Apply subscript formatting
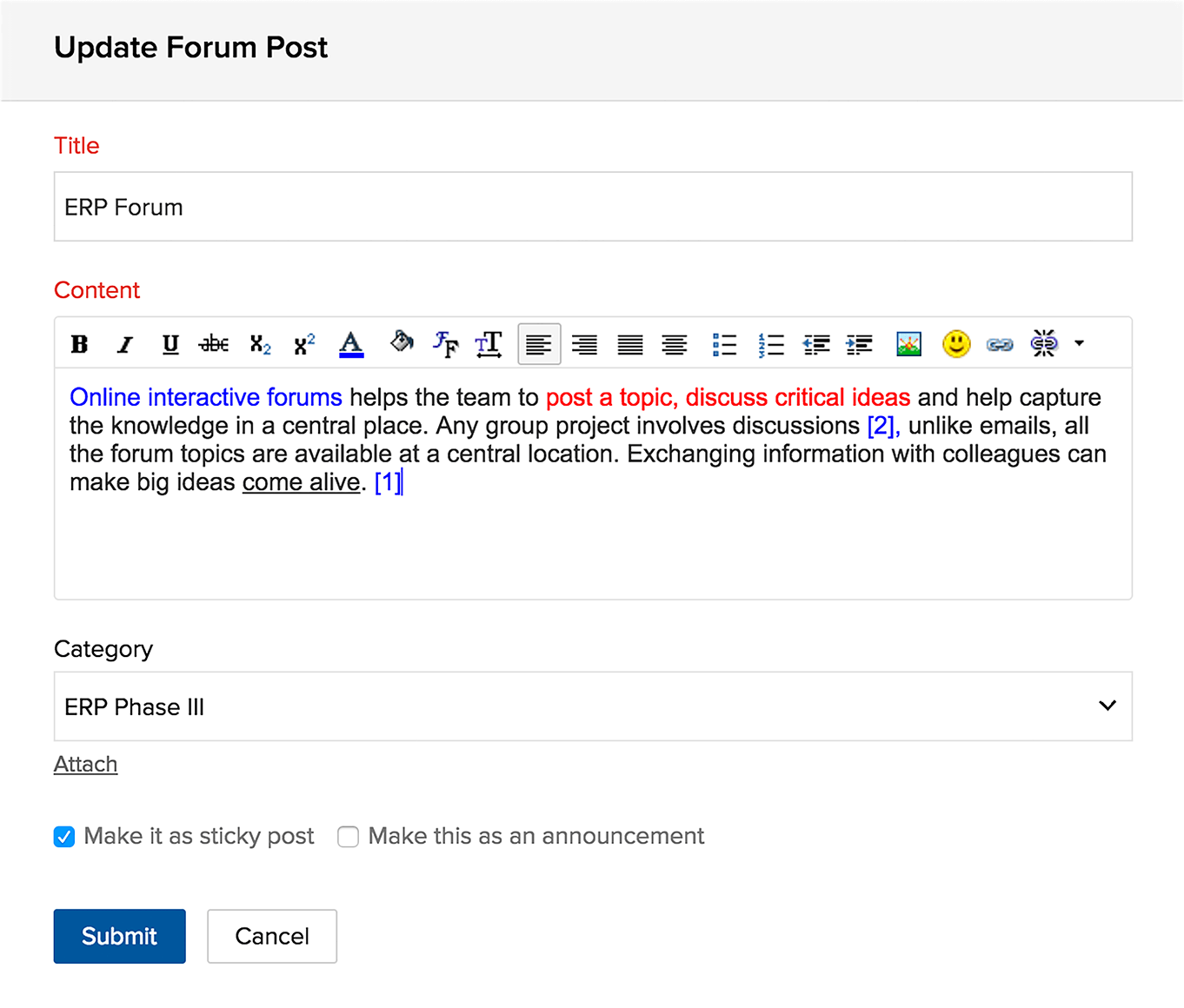The width and height of the screenshot is (1184, 1008). (260, 344)
